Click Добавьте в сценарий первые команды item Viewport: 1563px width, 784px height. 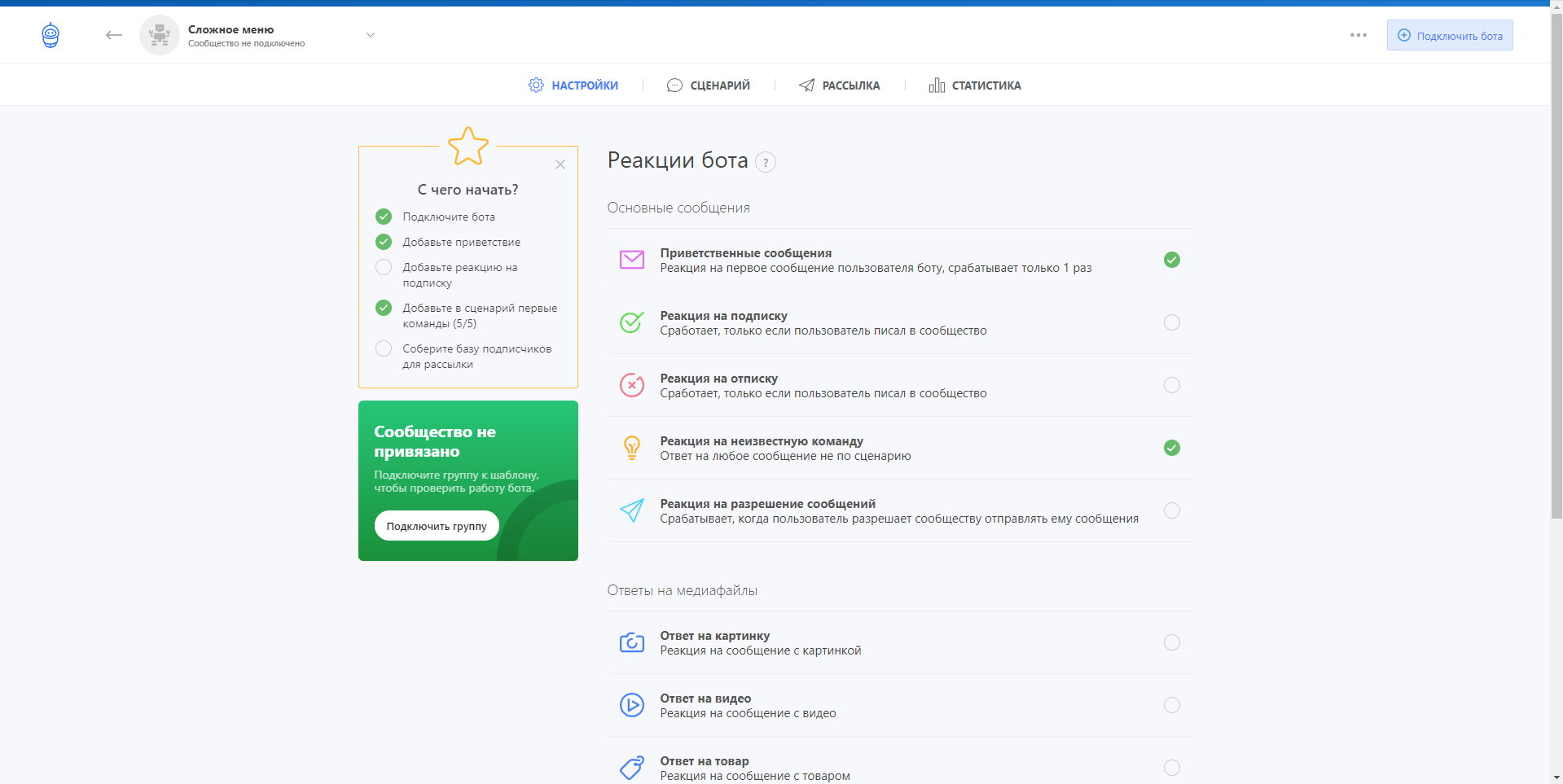(x=480, y=316)
